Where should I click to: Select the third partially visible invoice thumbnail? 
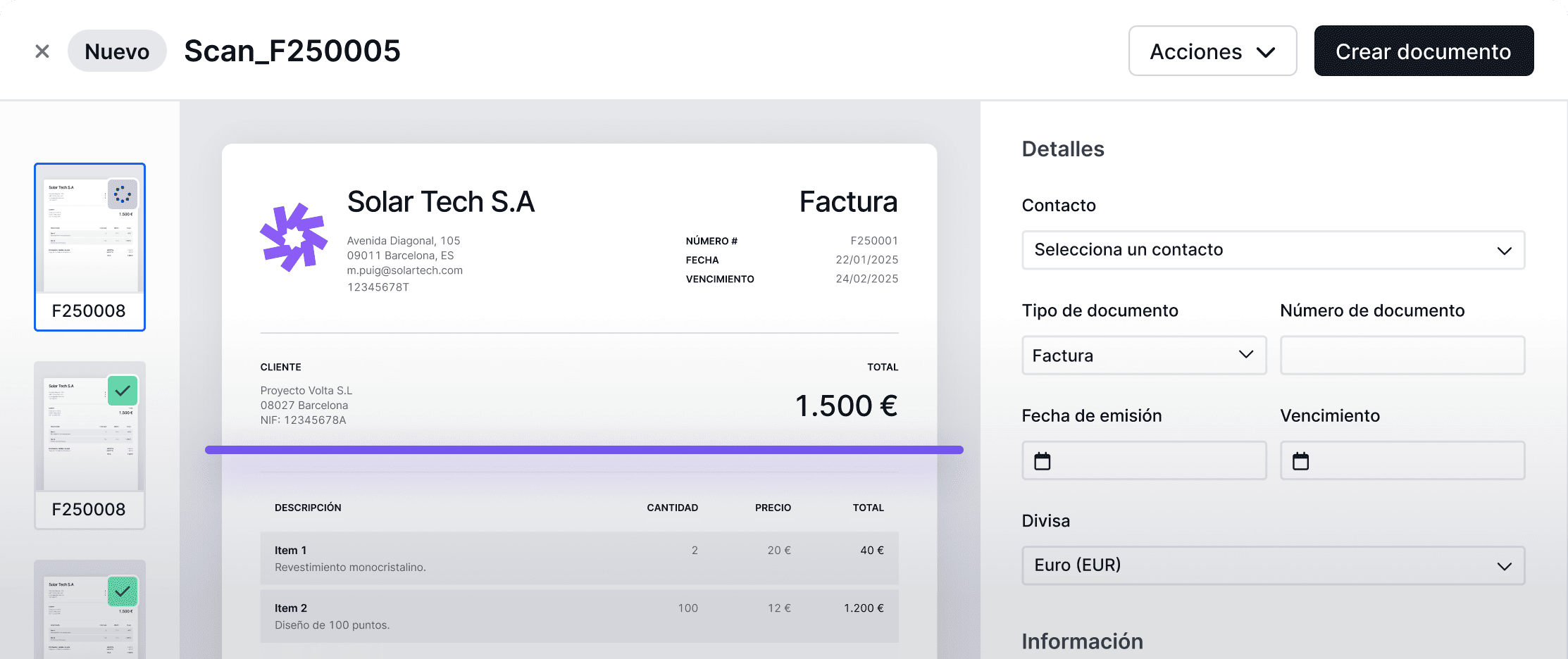click(89, 610)
